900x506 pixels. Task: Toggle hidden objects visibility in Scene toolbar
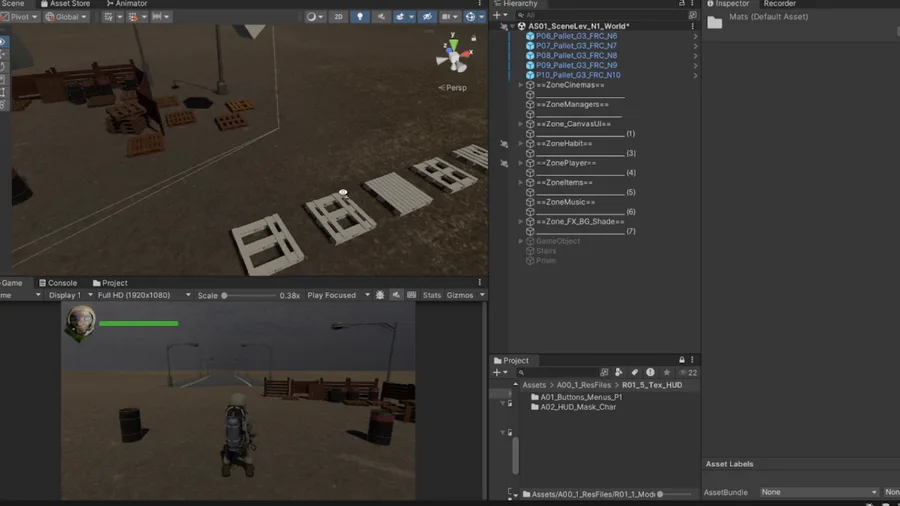point(427,17)
